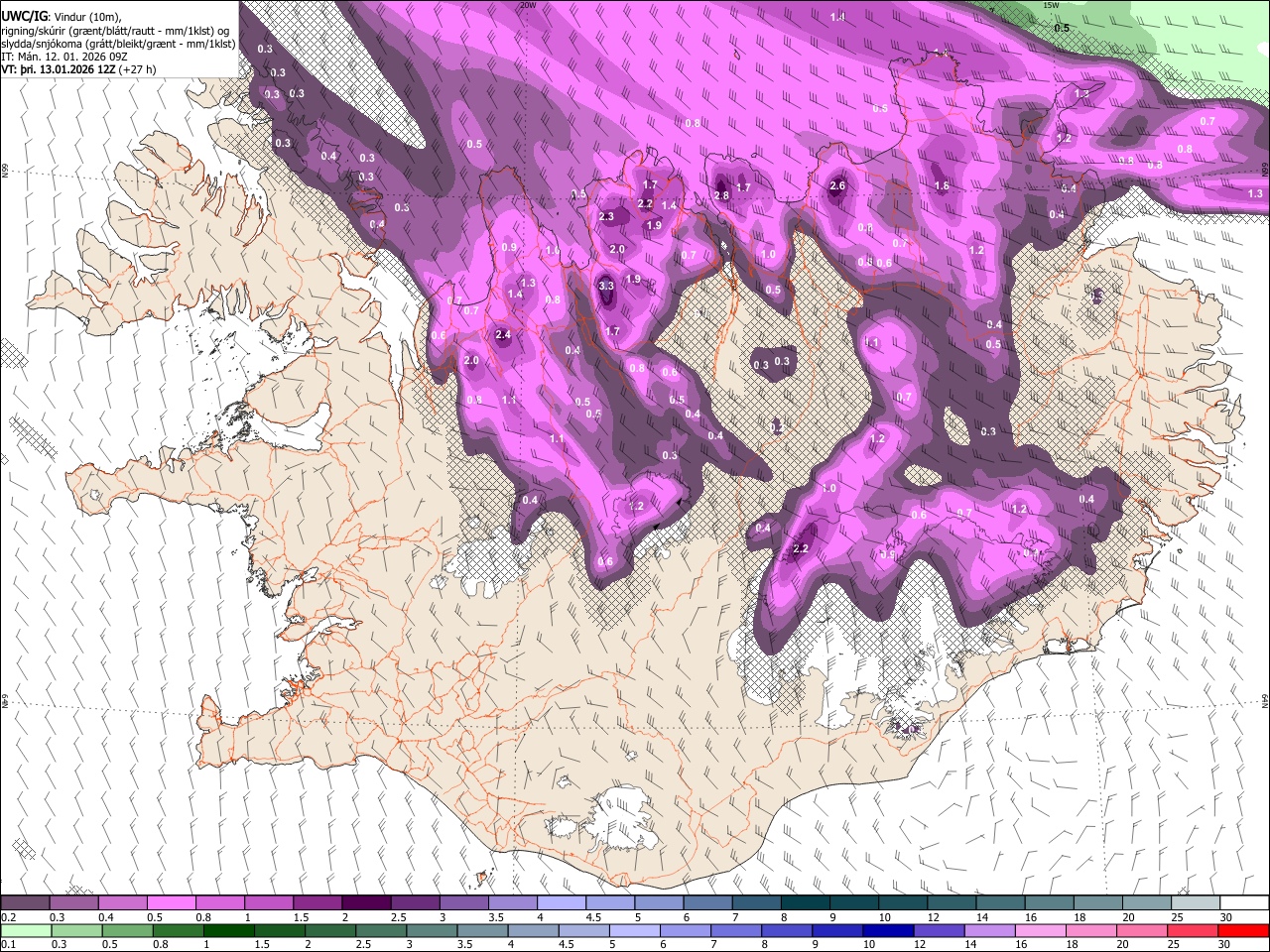Click the 20W longitude label
Viewport: 1270px width, 952px height.
point(528,5)
